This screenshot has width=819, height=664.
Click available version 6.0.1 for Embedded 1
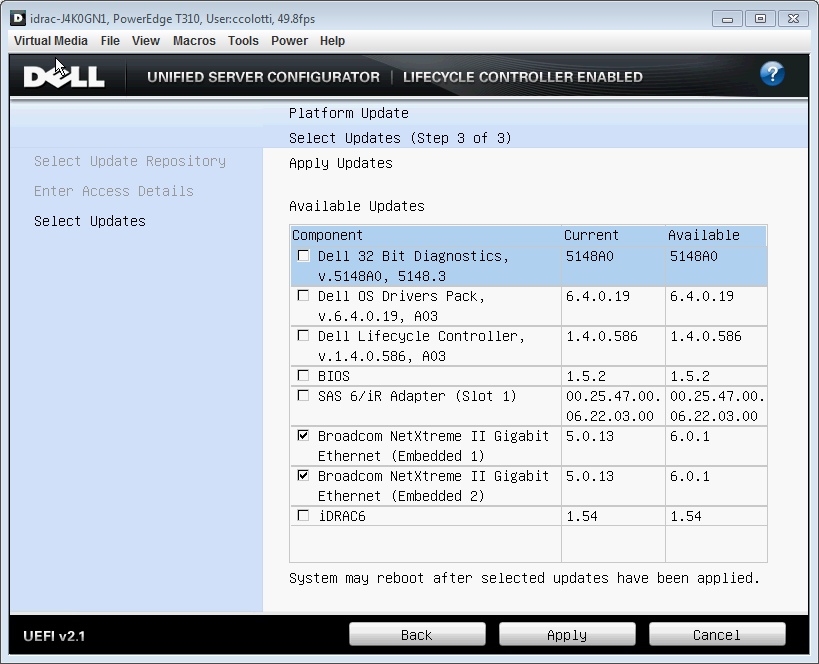pos(690,436)
